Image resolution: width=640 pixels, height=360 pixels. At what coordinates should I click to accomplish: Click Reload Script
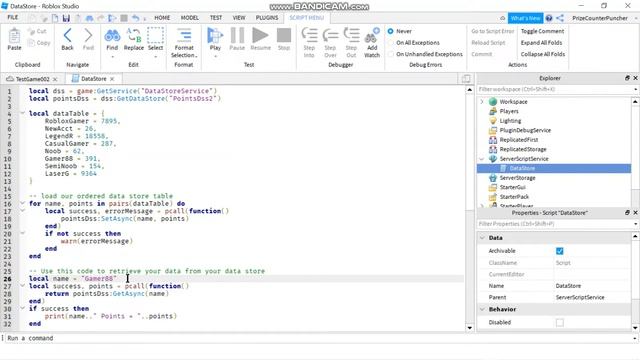point(488,43)
